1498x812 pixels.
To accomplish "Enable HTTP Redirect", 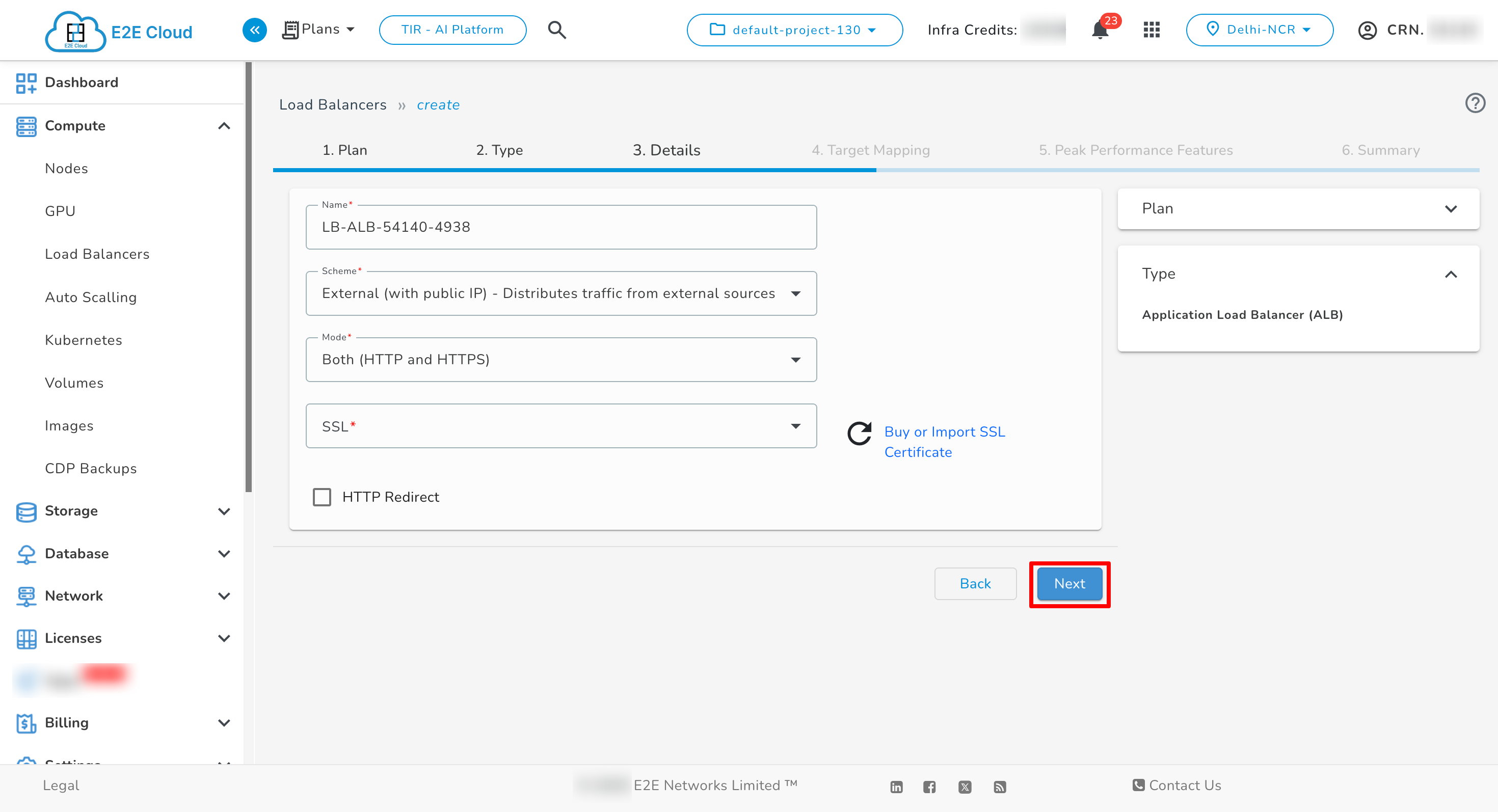I will [x=322, y=497].
